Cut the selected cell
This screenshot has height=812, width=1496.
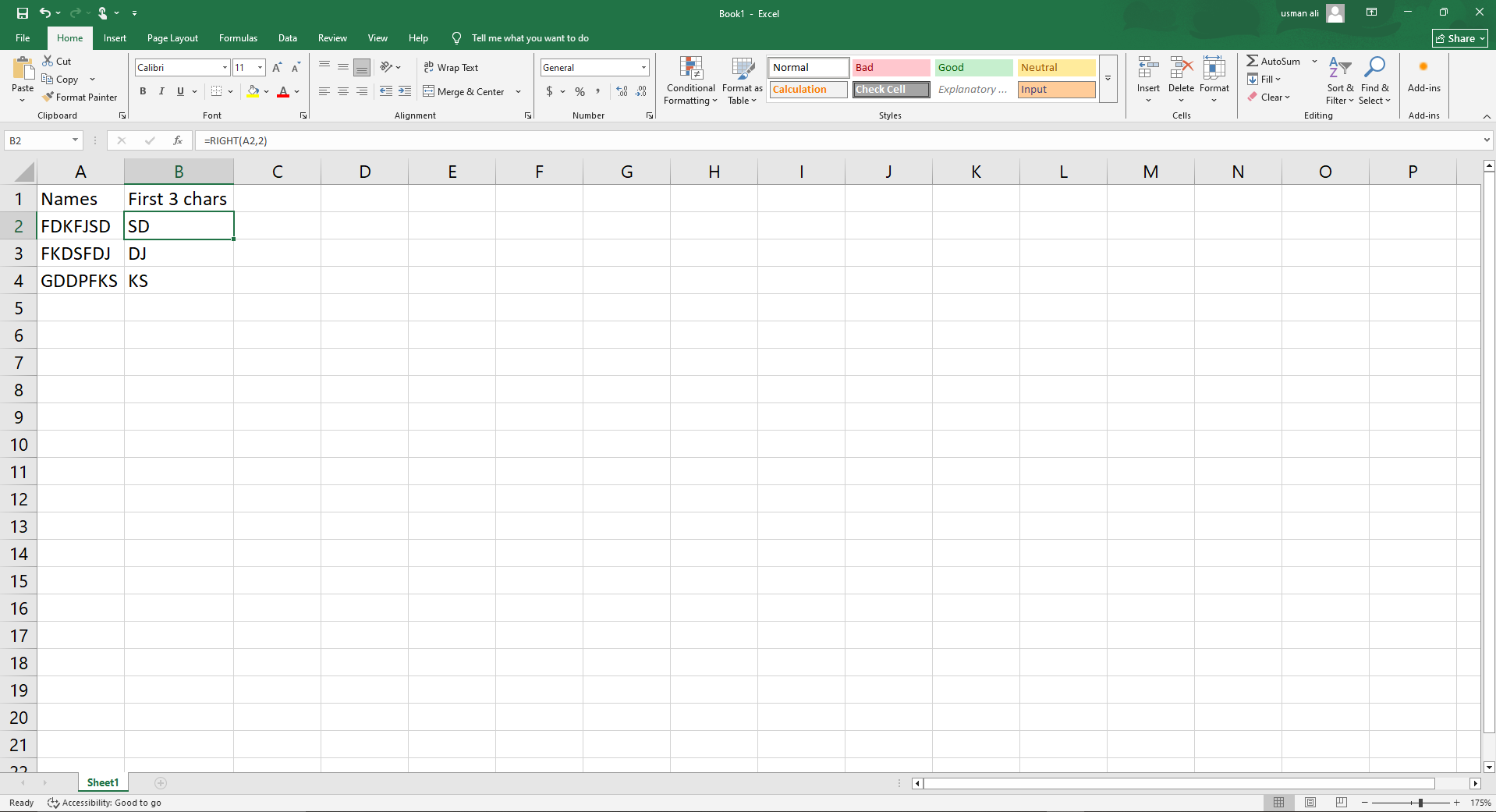point(57,61)
